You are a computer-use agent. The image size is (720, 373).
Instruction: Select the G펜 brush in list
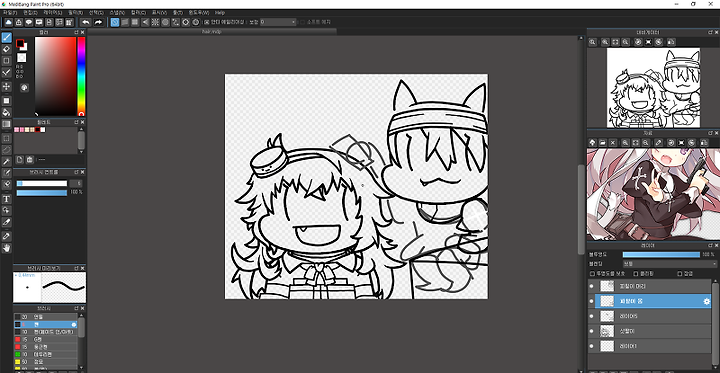point(45,339)
